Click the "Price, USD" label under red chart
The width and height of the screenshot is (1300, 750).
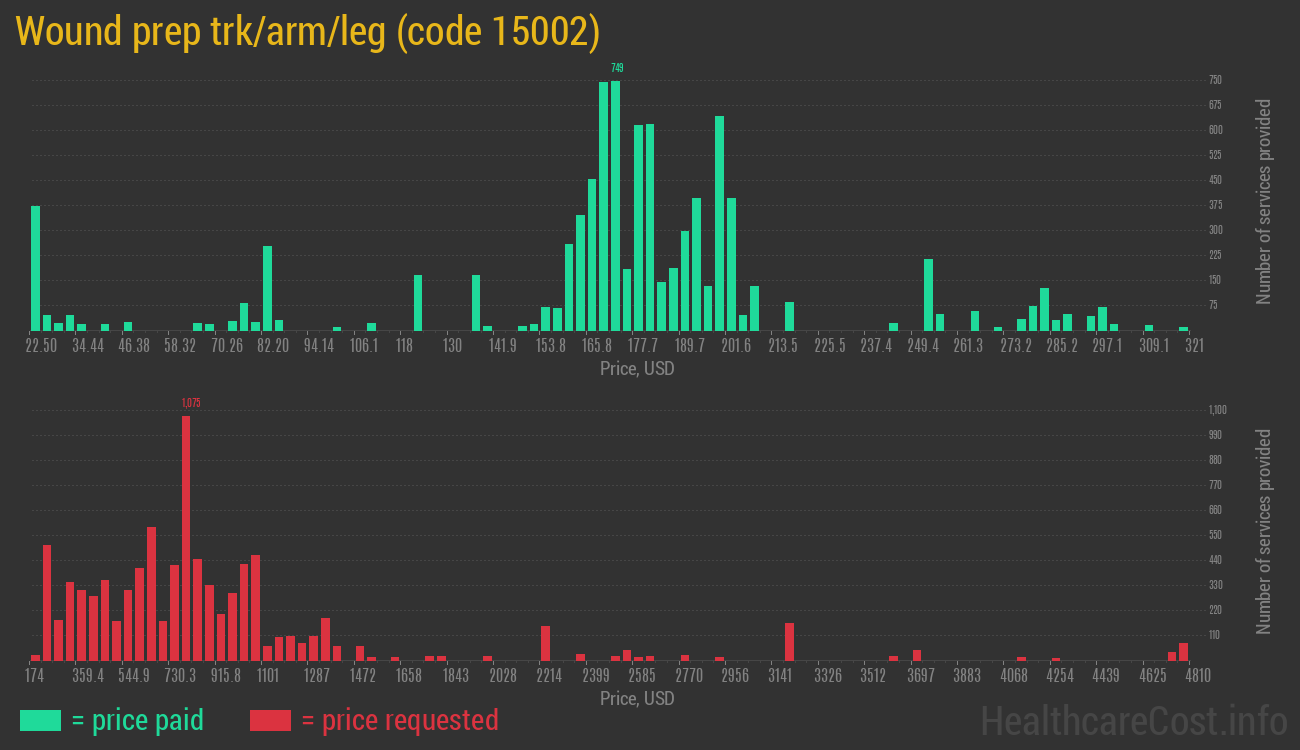pos(637,698)
